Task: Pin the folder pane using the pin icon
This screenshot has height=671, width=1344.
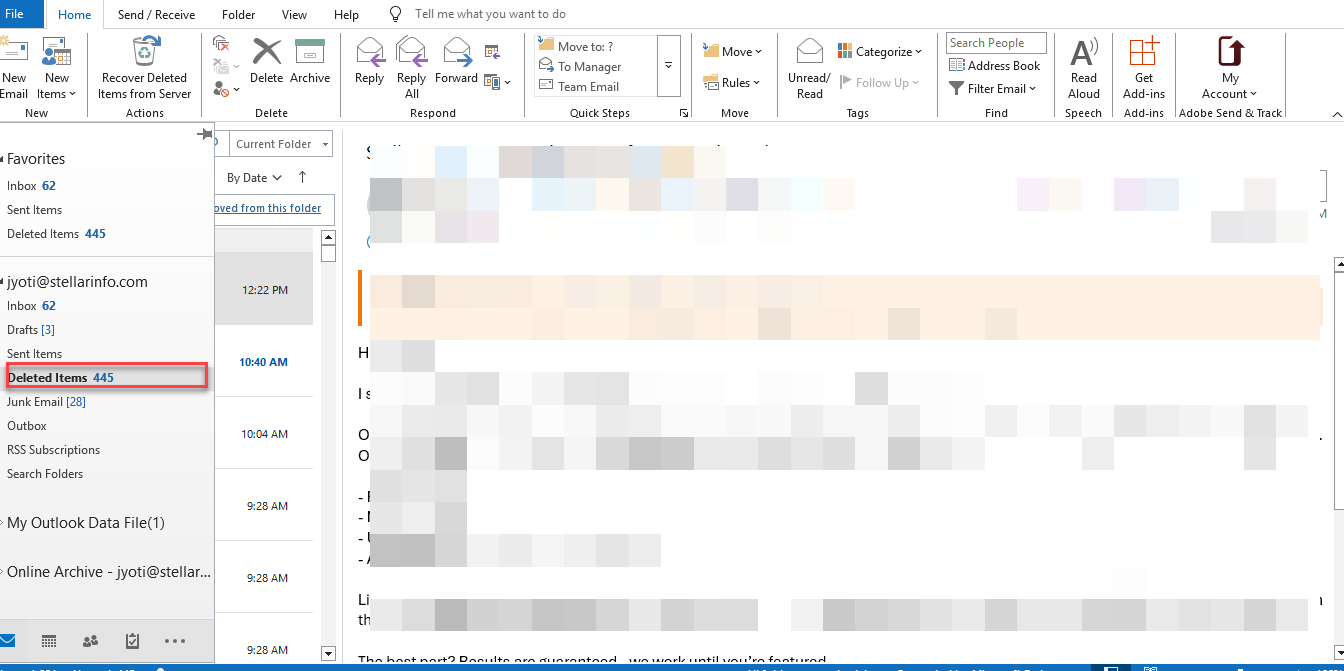Action: (x=204, y=134)
